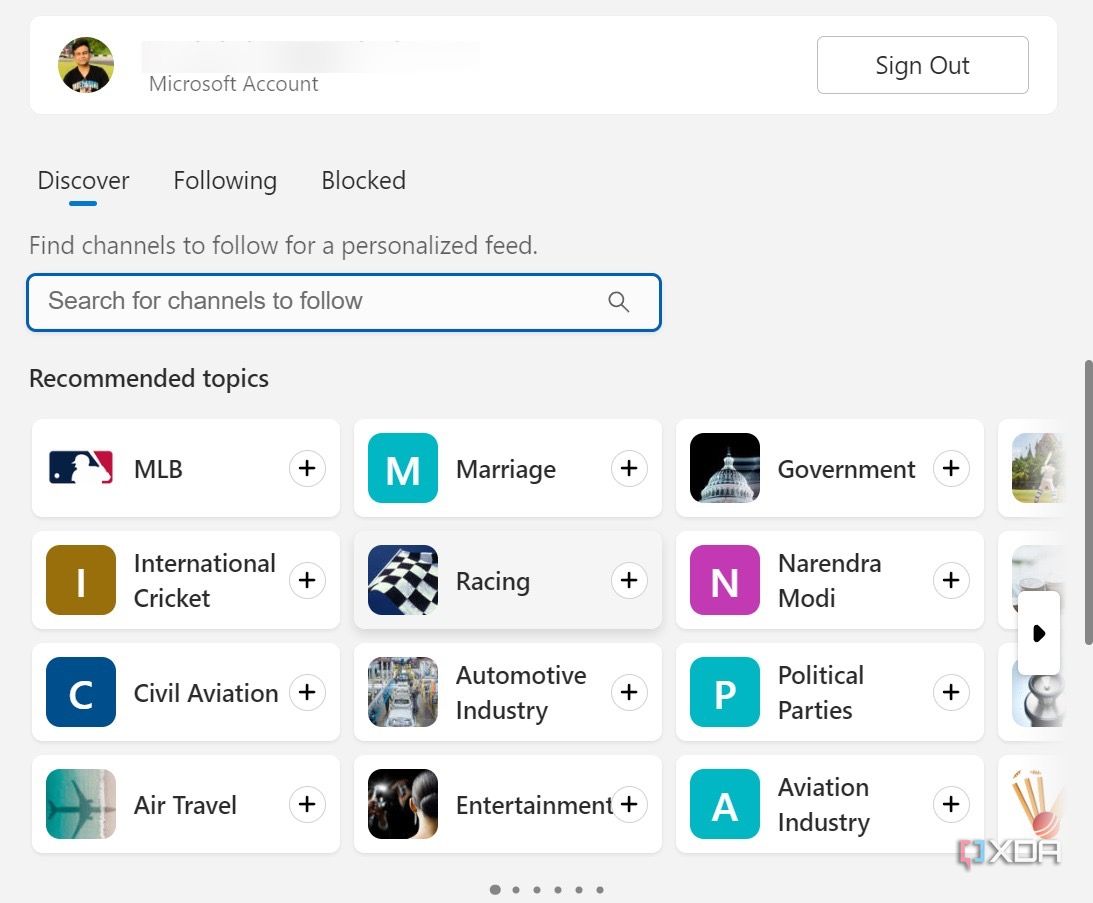Open the Automotive Industry label
1093x903 pixels.
coord(521,692)
